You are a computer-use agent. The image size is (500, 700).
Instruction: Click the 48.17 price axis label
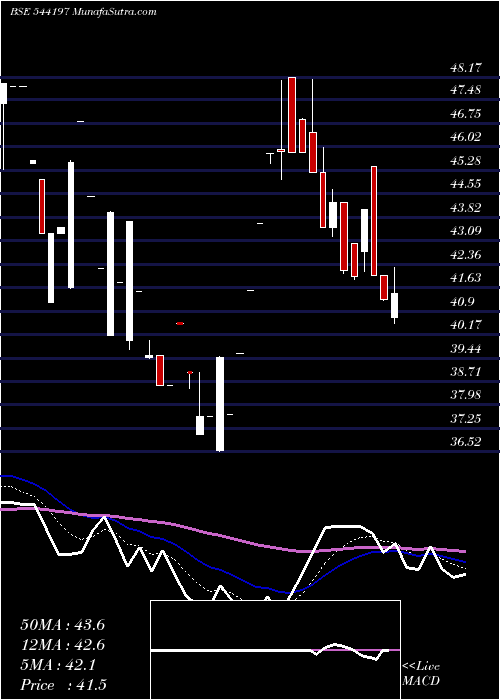pyautogui.click(x=466, y=68)
